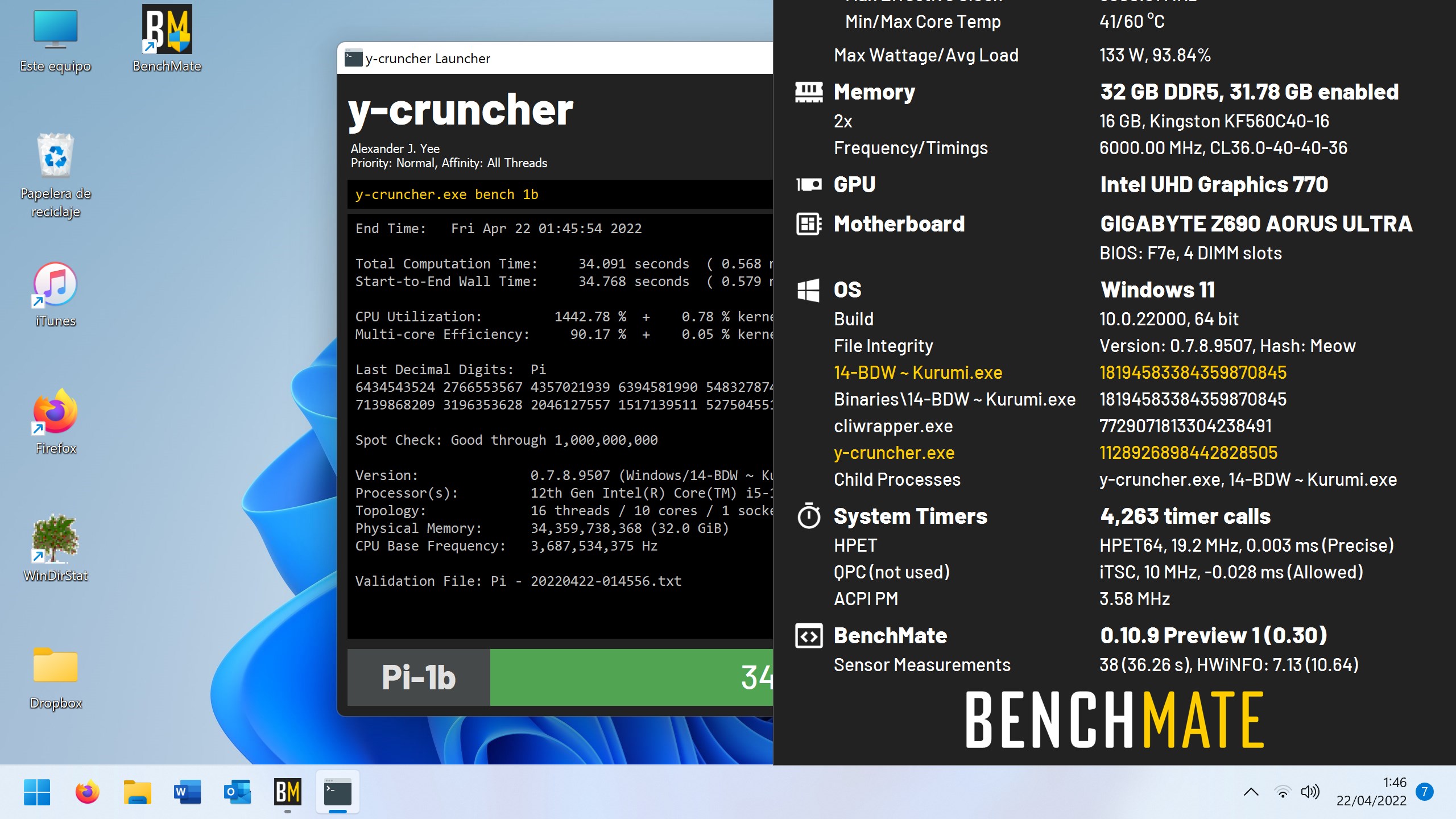Viewport: 1456px width, 819px height.
Task: Click Firefox icon in taskbar
Action: [x=87, y=792]
